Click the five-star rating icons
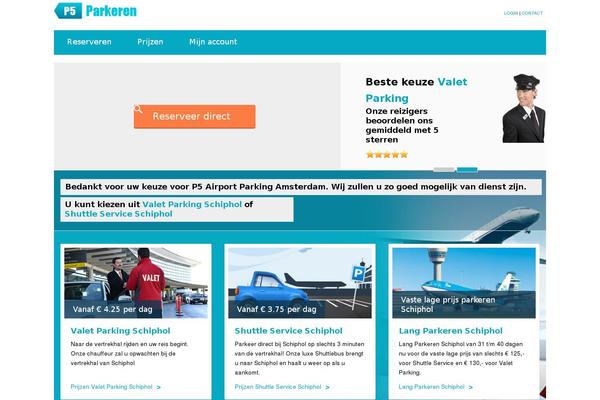 [x=387, y=155]
